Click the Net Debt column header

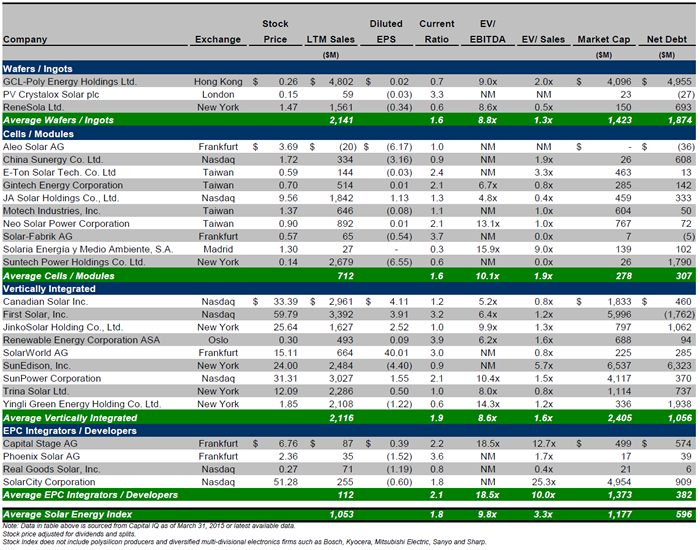[x=667, y=39]
